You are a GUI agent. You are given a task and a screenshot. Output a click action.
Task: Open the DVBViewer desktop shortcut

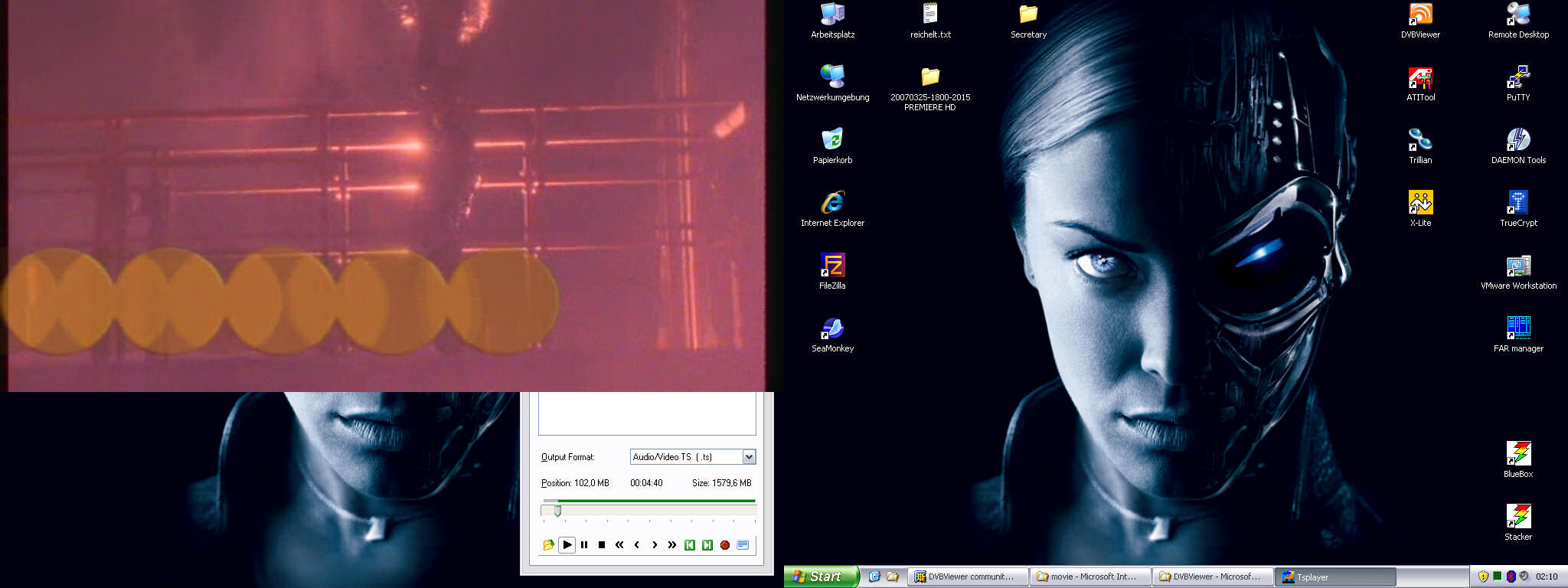[1420, 14]
